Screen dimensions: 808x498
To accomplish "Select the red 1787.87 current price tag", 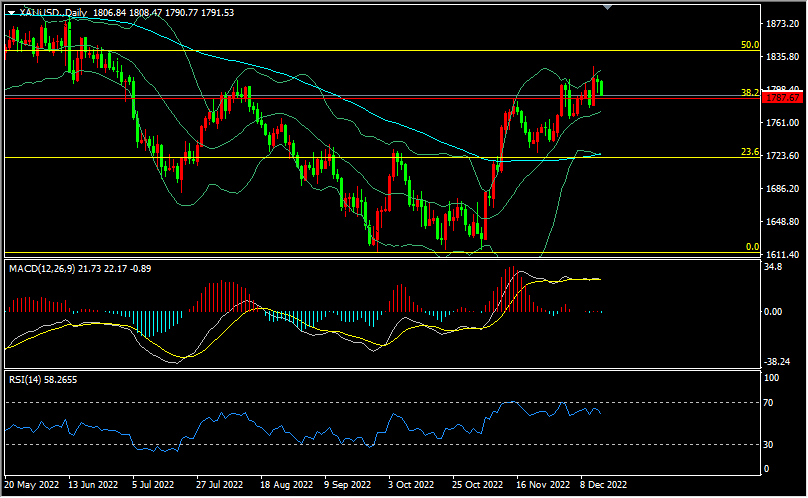I will 783,98.
